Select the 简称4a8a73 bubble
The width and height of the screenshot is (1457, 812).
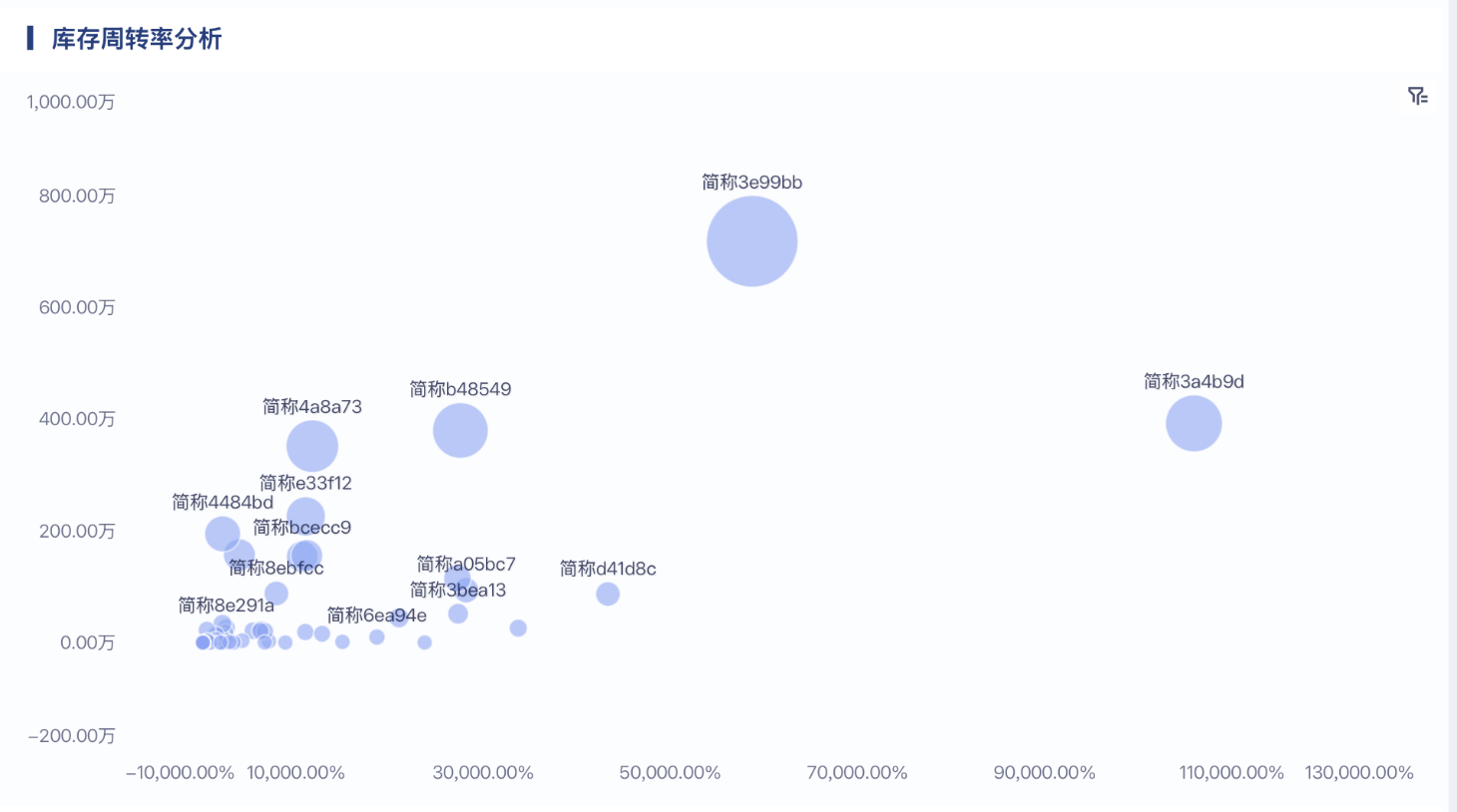[312, 446]
